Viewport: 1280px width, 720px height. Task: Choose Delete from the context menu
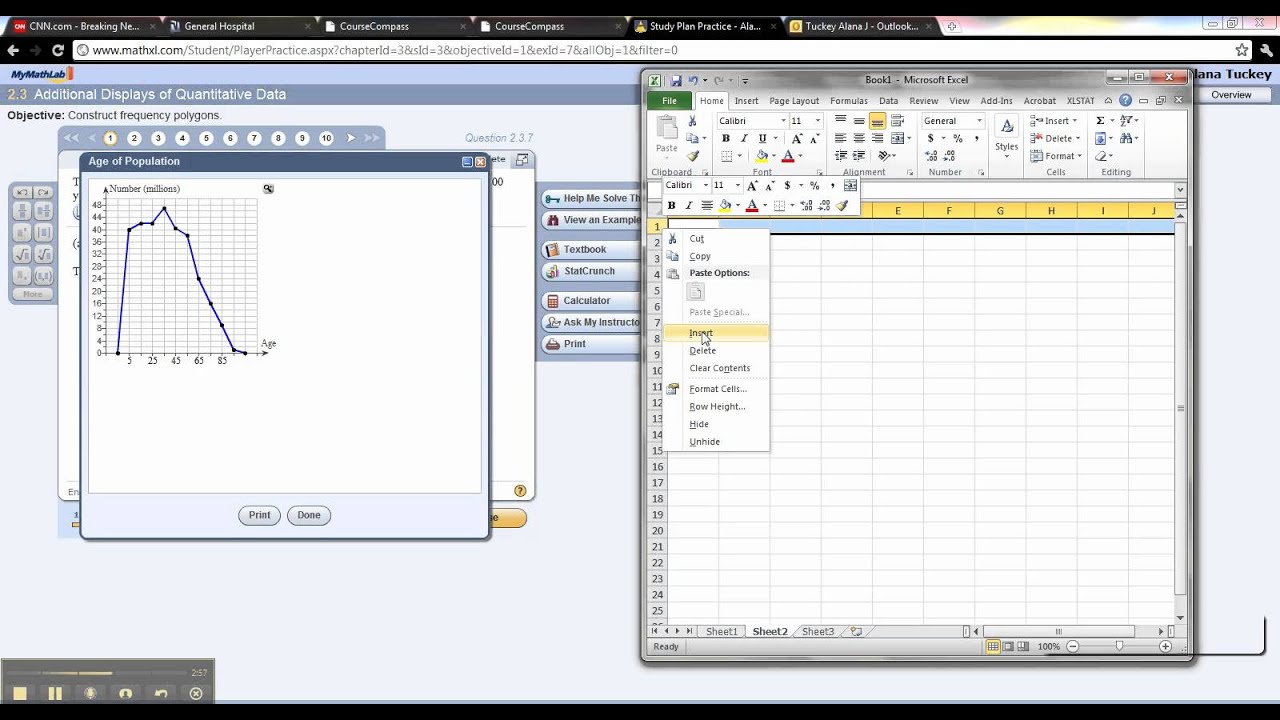pyautogui.click(x=702, y=350)
